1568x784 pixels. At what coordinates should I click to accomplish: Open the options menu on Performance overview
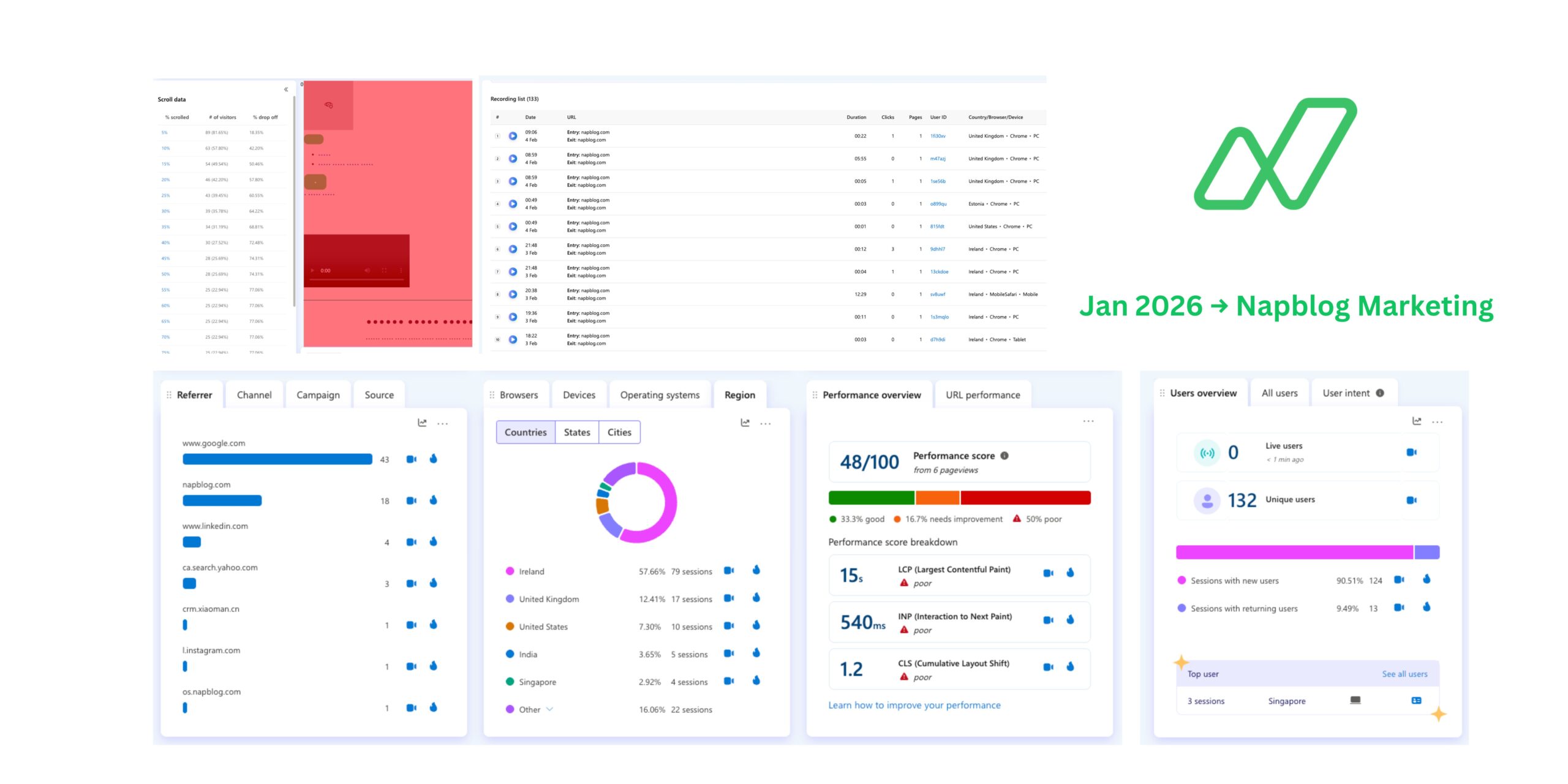[1088, 420]
